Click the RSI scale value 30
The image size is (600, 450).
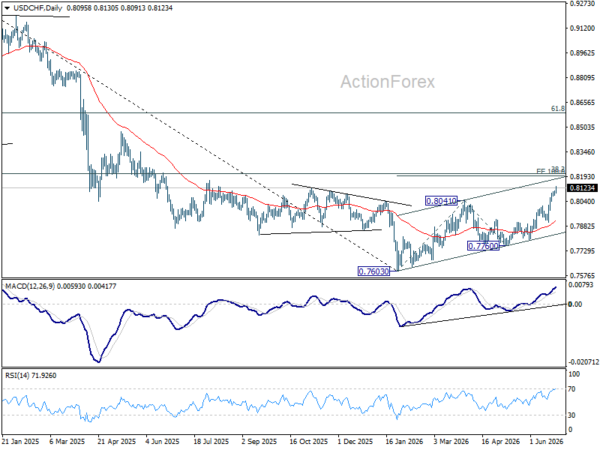click(x=572, y=415)
